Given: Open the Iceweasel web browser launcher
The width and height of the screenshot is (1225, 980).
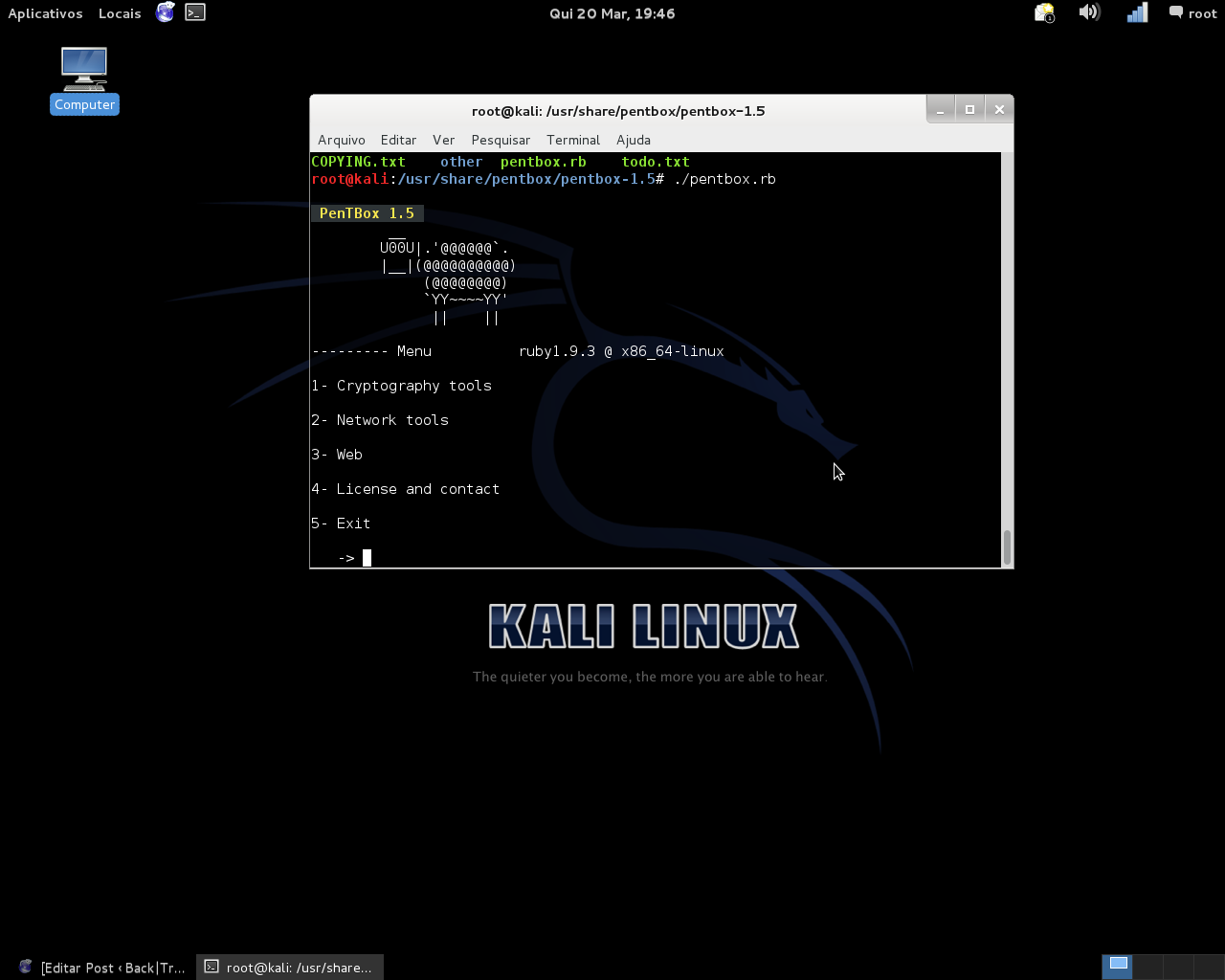Looking at the screenshot, I should (166, 12).
